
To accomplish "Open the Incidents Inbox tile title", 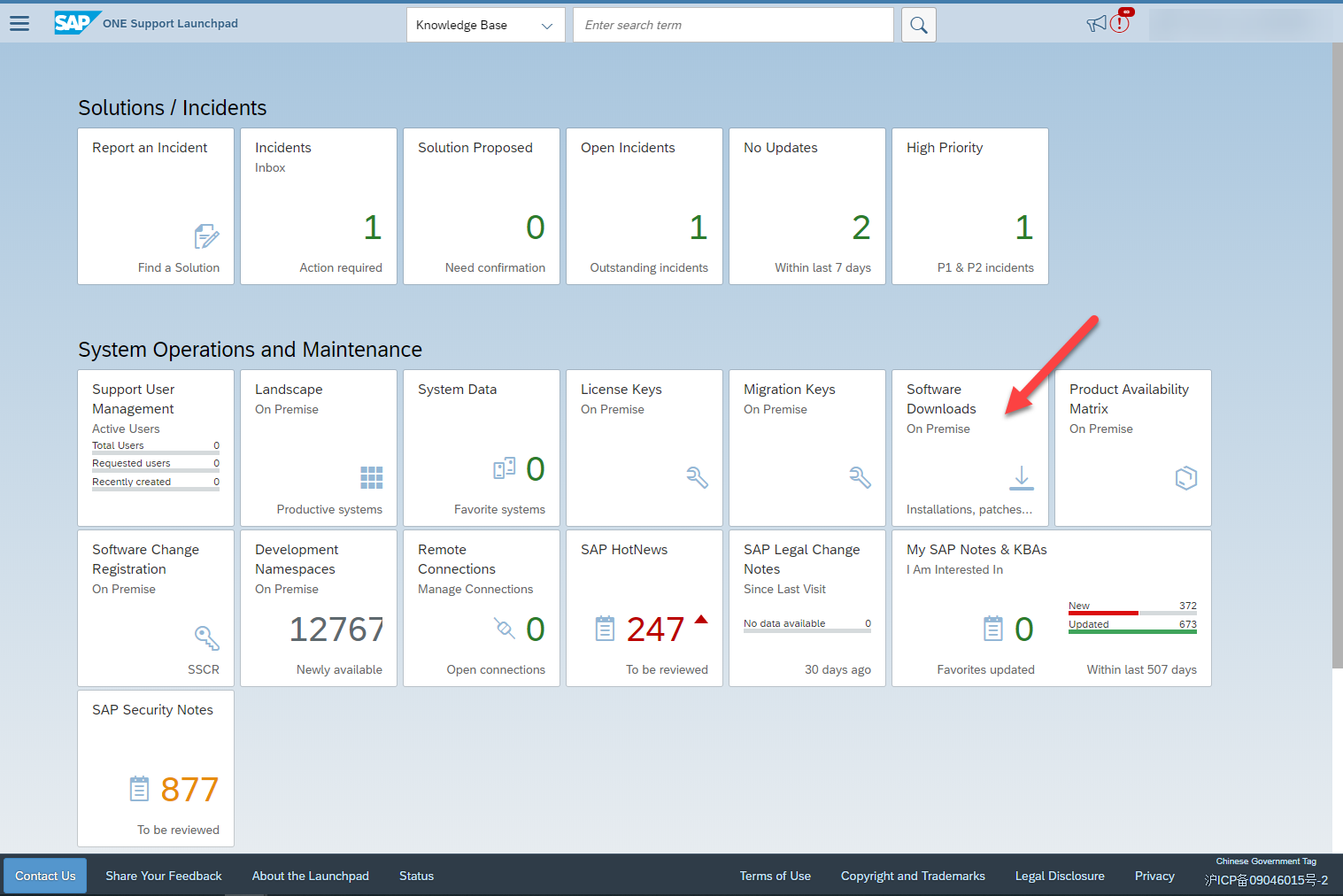I will point(283,148).
